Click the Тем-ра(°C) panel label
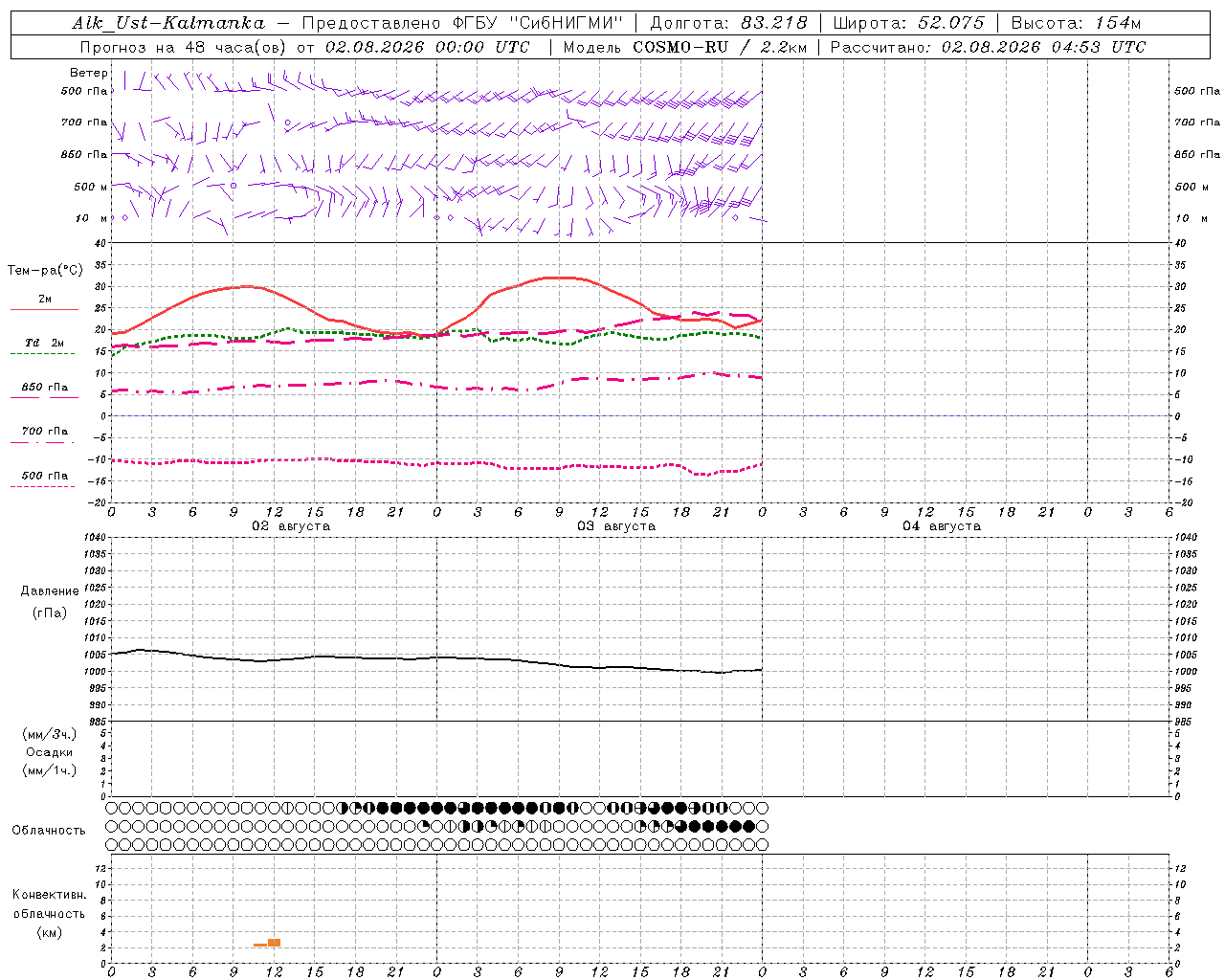The width and height of the screenshot is (1225, 980). [x=44, y=271]
